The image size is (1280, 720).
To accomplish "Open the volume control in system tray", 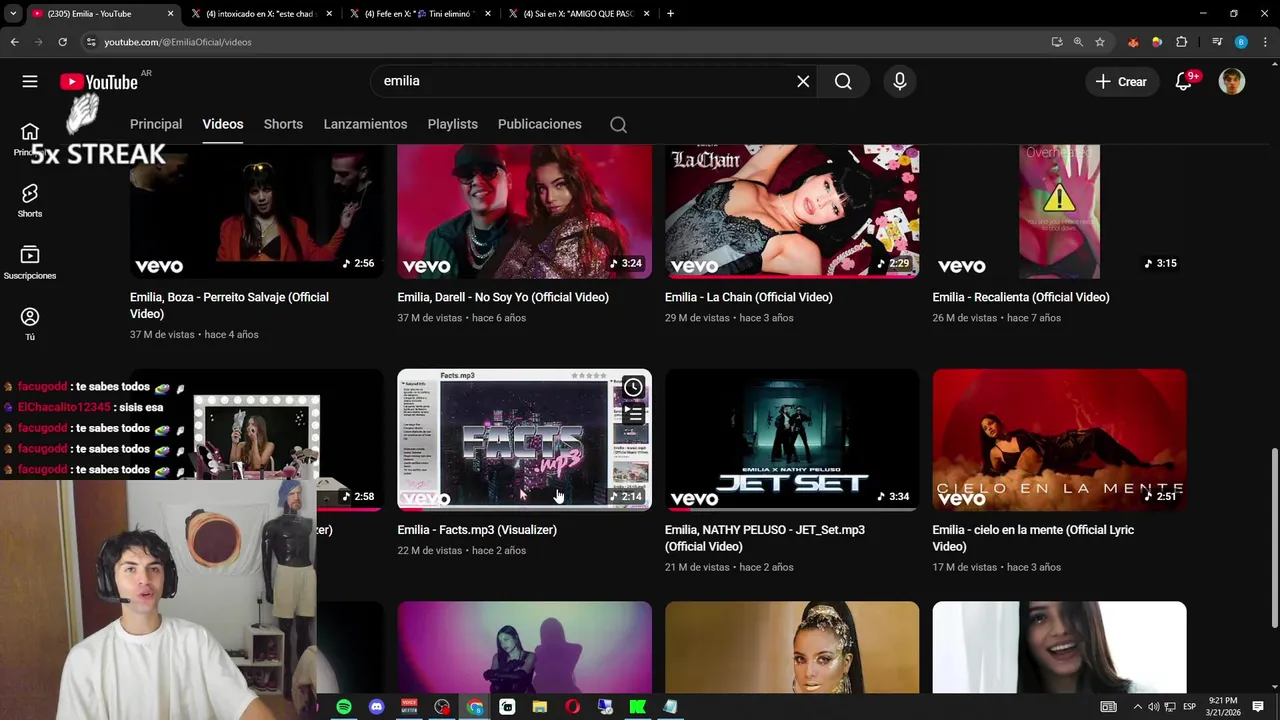I will 1154,707.
